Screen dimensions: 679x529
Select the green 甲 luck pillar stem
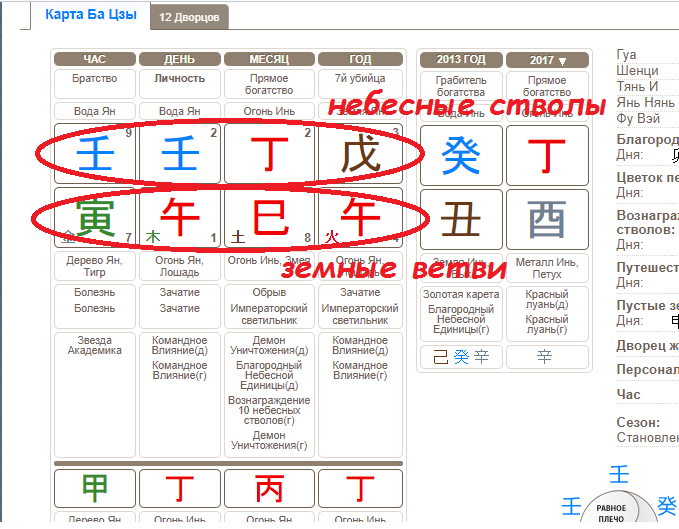pos(95,488)
